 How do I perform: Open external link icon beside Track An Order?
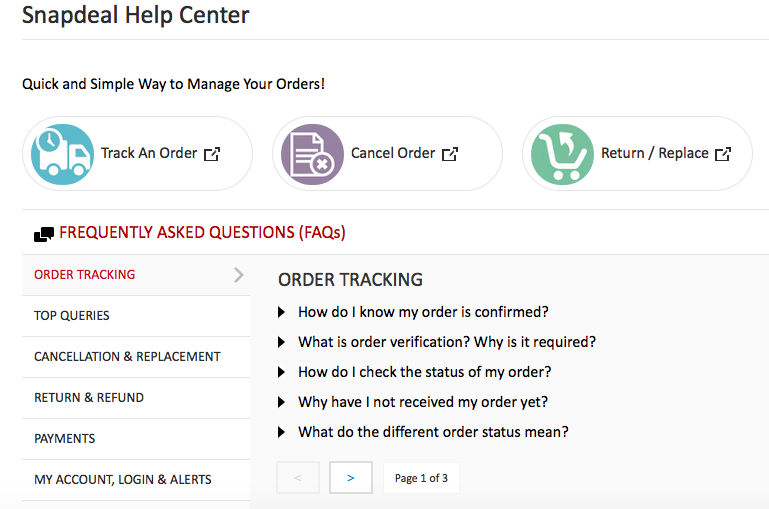[x=212, y=154]
